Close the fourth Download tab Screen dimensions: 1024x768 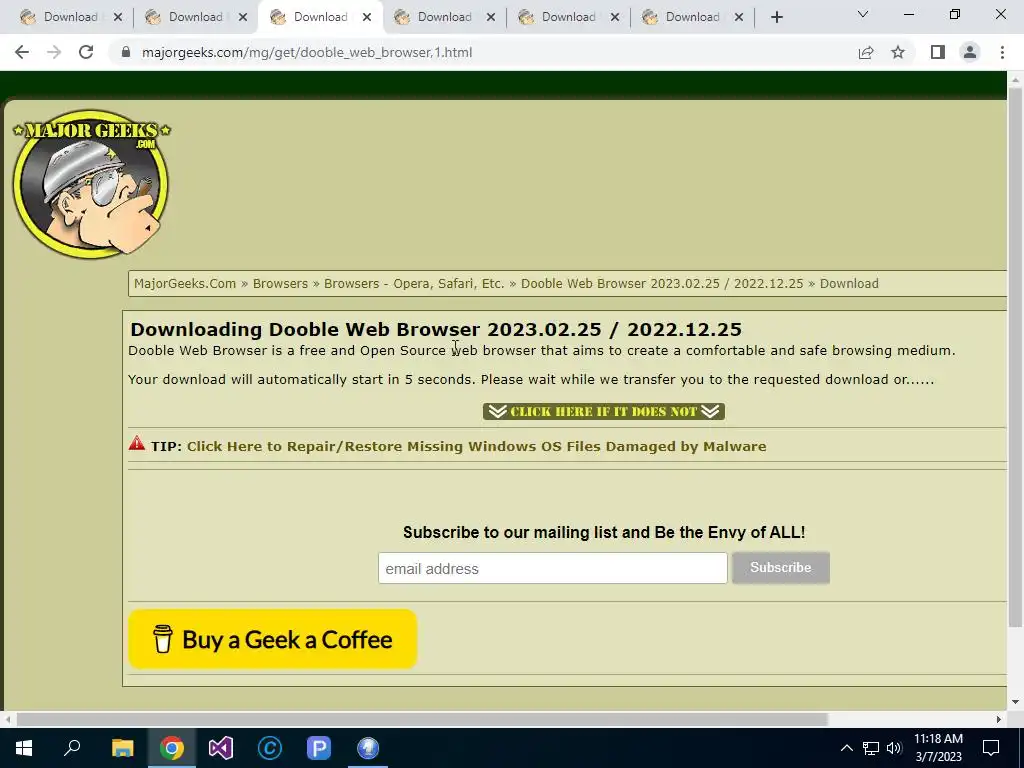coord(491,18)
